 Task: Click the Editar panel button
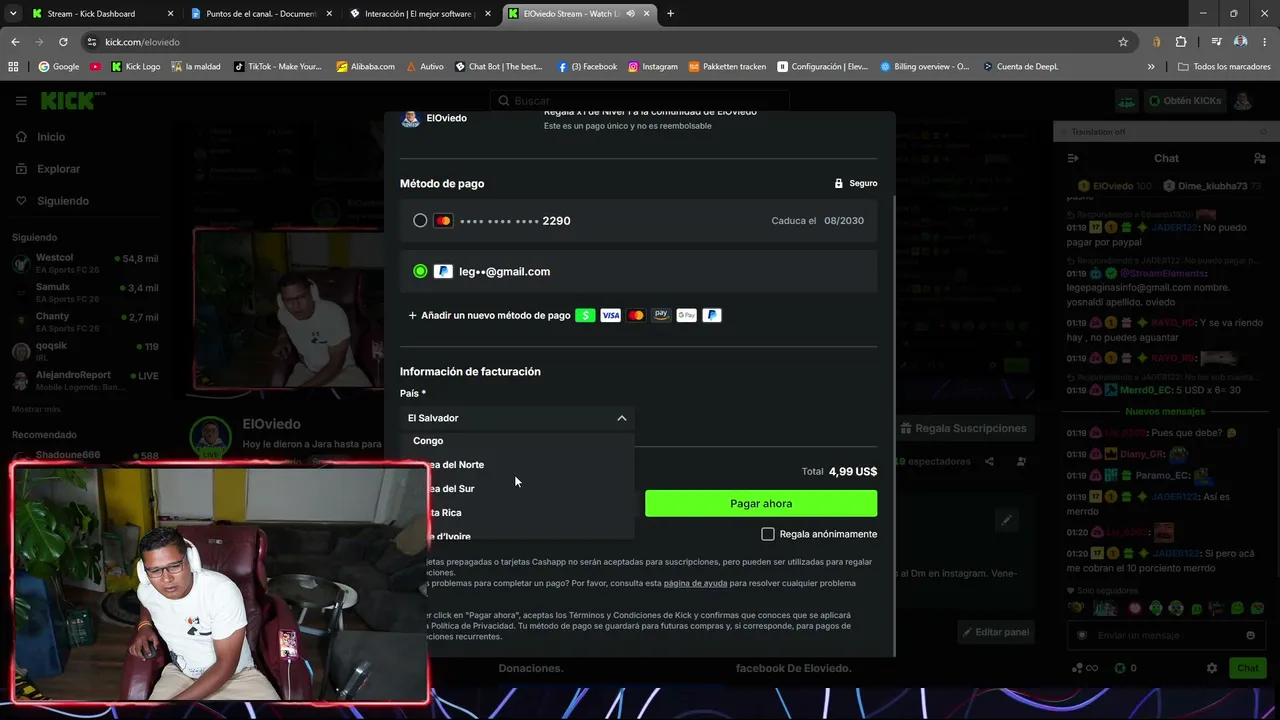(x=994, y=632)
